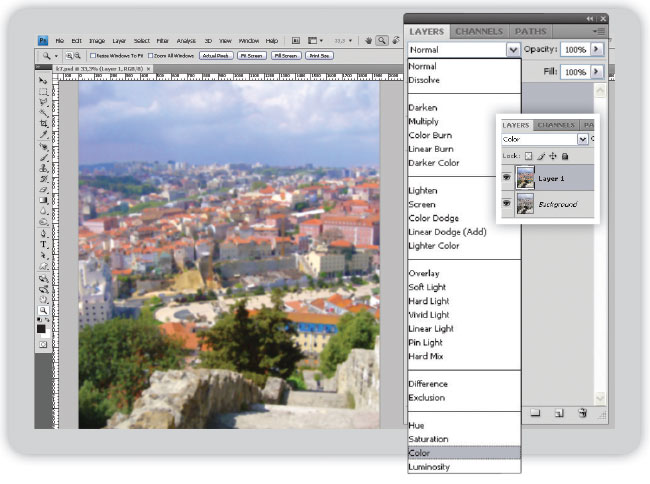Toggle visibility of the Background layer
The height and width of the screenshot is (484, 650).
coord(507,203)
